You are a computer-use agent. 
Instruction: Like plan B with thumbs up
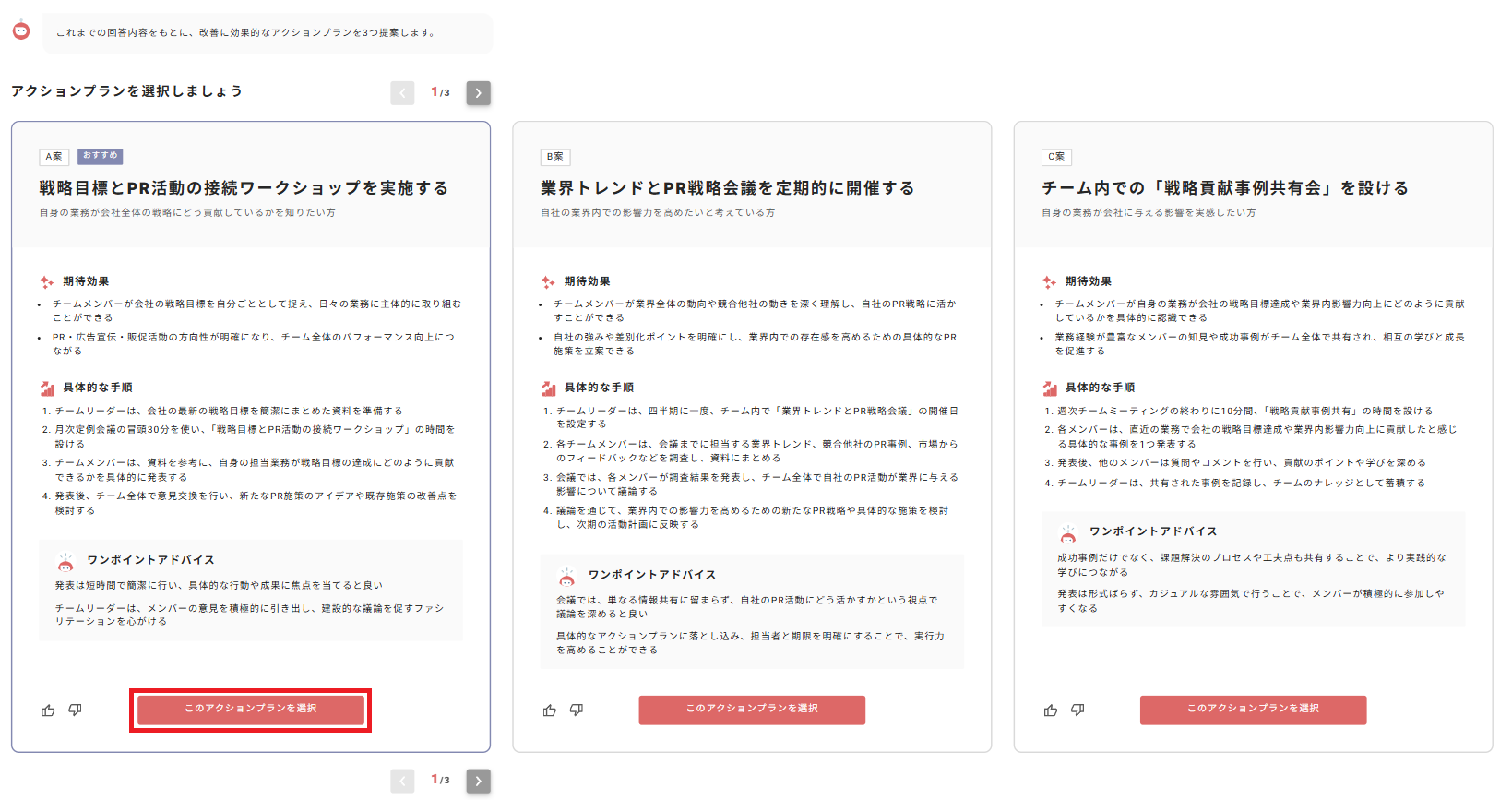tap(550, 710)
